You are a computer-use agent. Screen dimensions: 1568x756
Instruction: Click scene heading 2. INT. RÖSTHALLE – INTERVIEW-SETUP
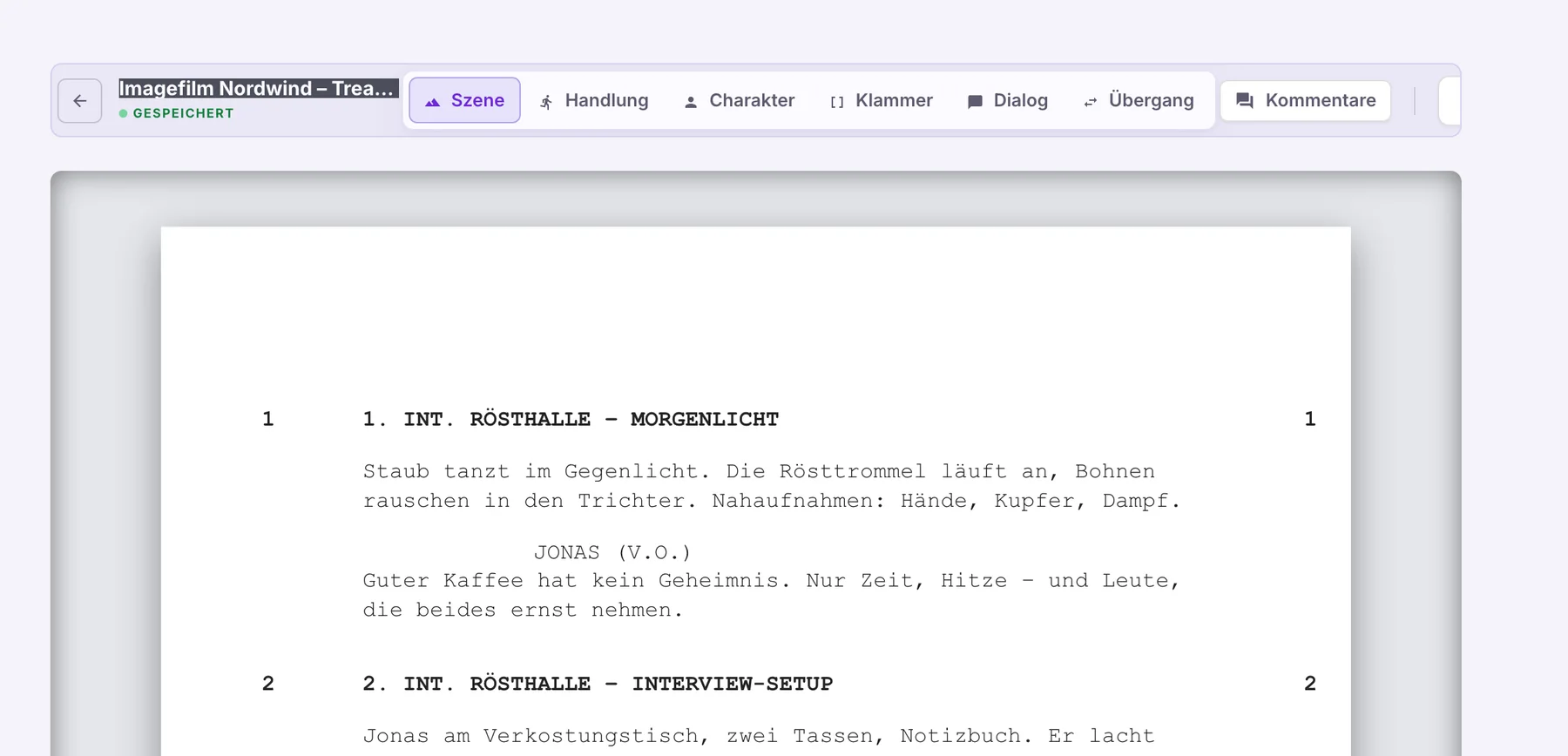598,684
